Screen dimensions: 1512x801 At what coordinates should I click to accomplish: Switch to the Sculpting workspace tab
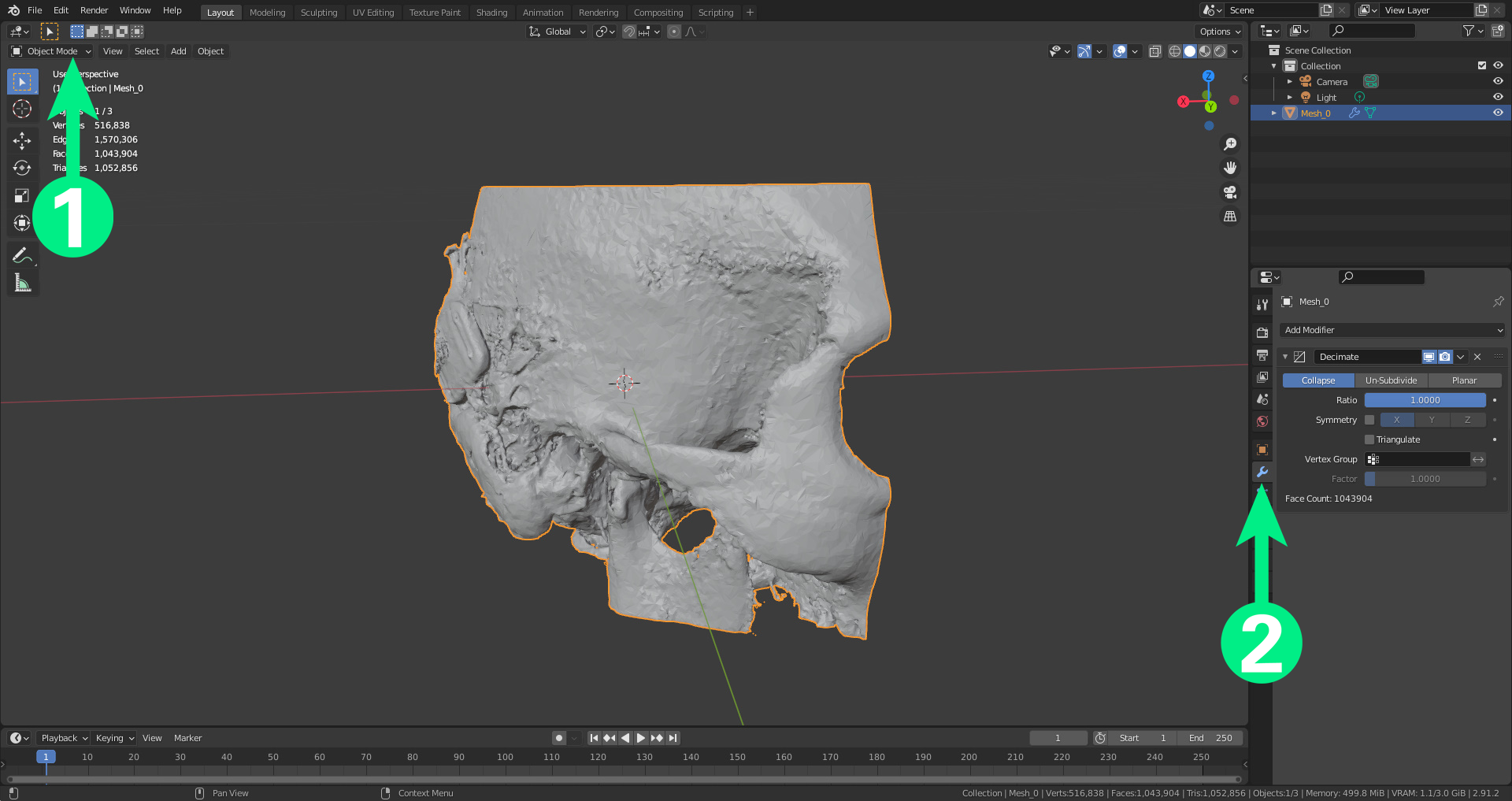pos(318,13)
